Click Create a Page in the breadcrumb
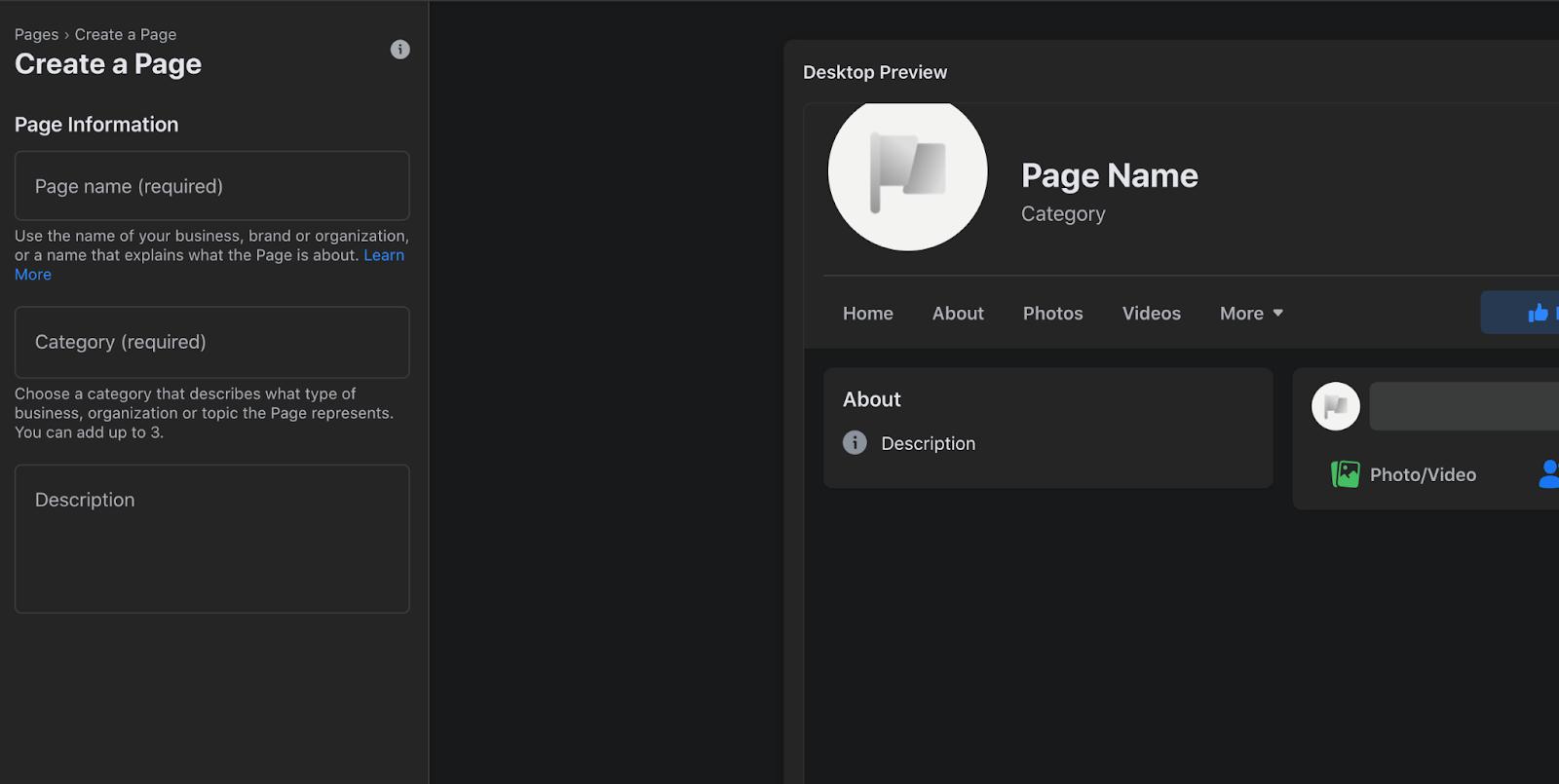 [126, 34]
